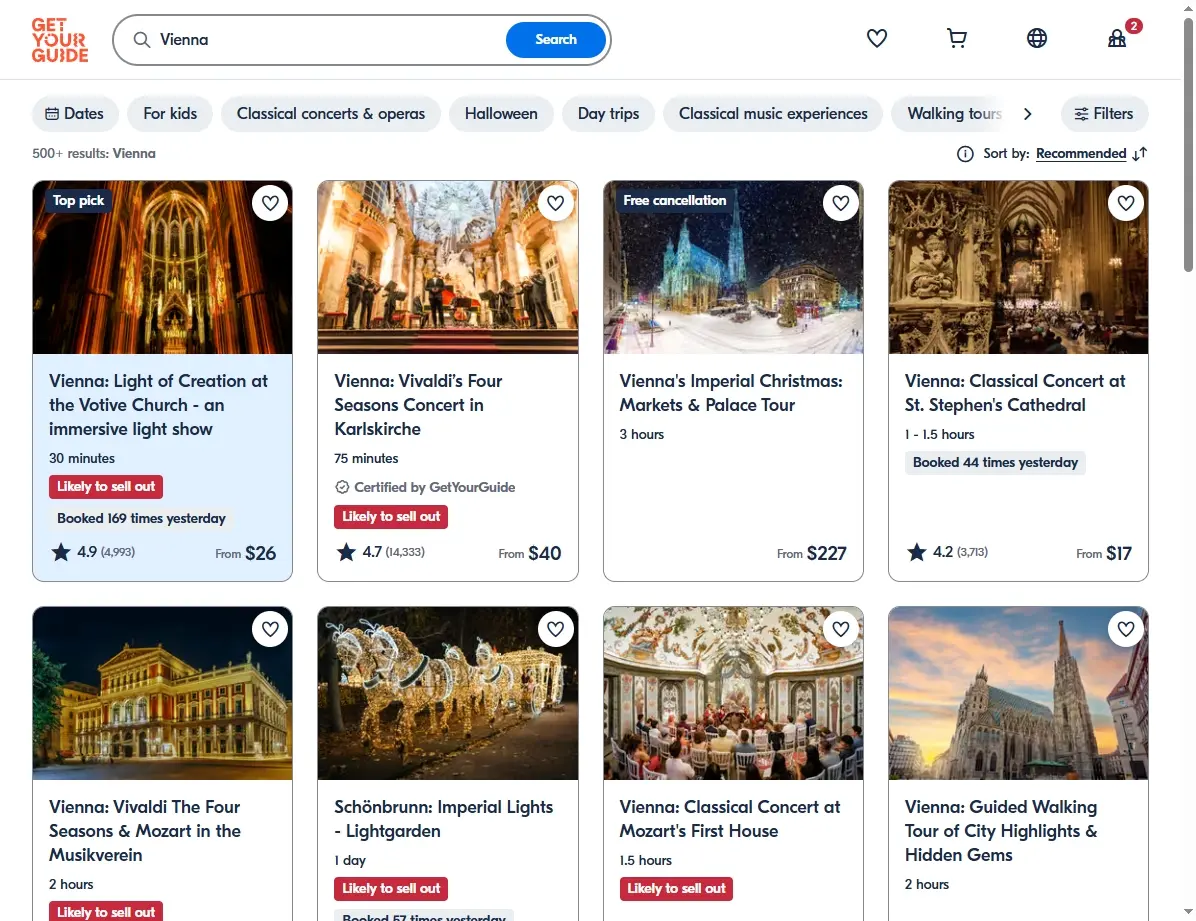The width and height of the screenshot is (1196, 921).
Task: Save Vivaldi's Four Seasons Karlskirche to wishlist
Action: (x=555, y=203)
